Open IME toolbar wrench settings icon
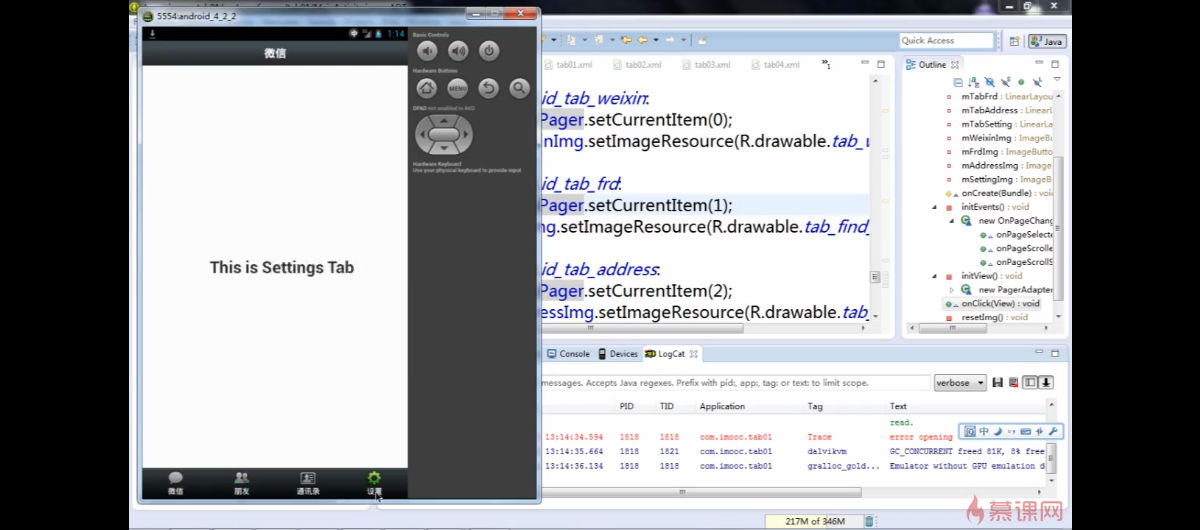This screenshot has height=530, width=1200. pyautogui.click(x=1053, y=431)
